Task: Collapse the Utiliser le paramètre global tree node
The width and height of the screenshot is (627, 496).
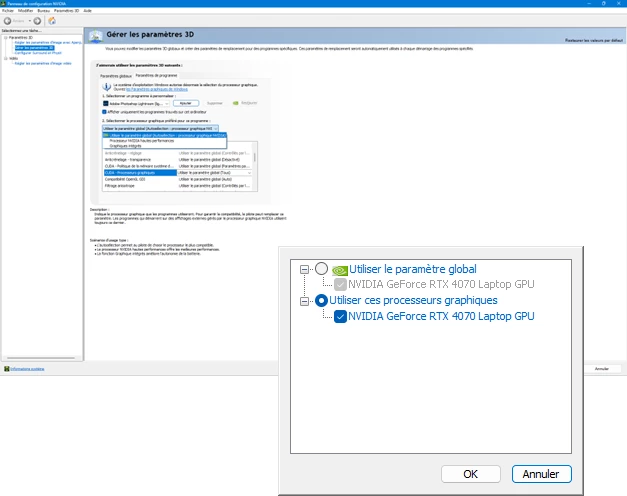Action: (304, 270)
